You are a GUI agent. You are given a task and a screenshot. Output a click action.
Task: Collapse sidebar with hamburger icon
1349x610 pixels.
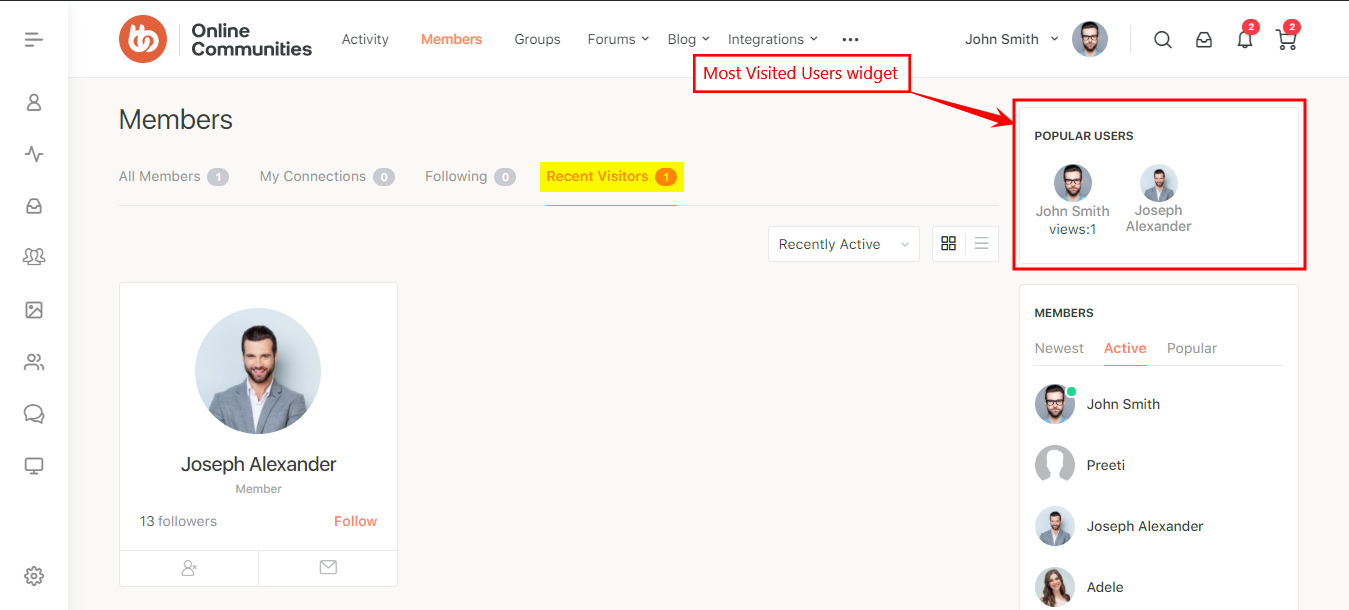(x=33, y=38)
